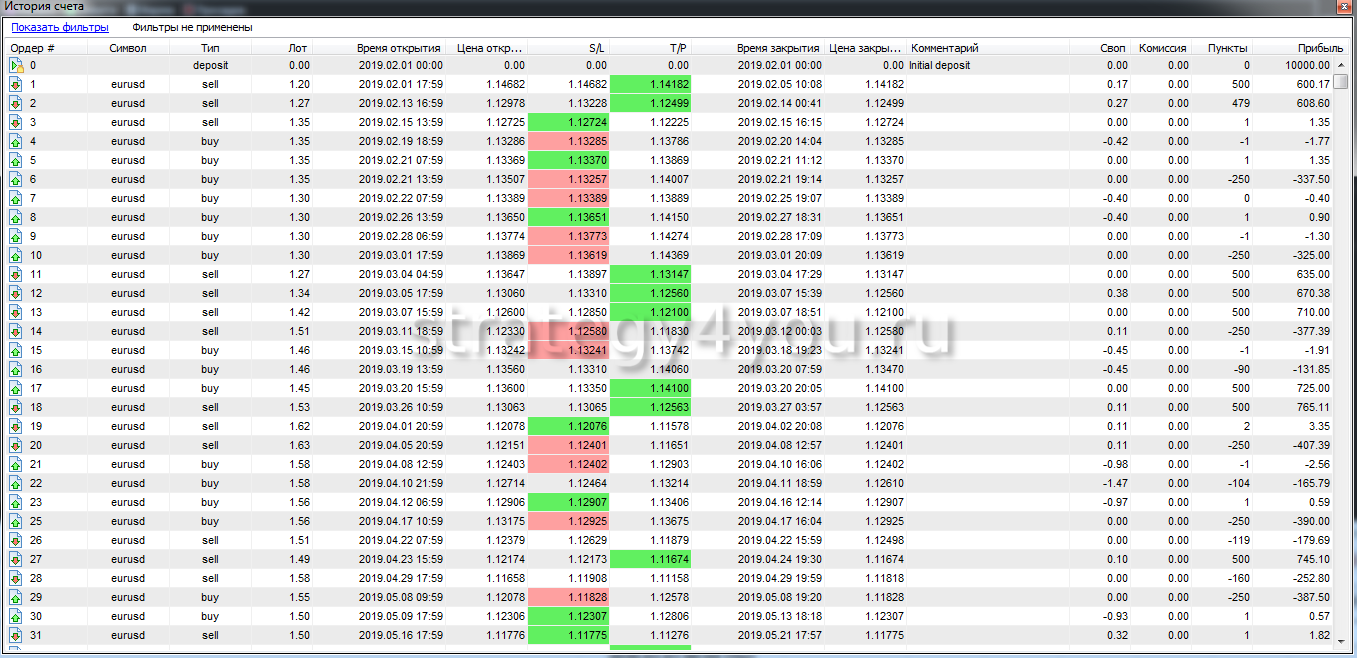Screen dimensions: 1358x658
Task: Sort the table by 'Лот' column
Action: coord(297,48)
